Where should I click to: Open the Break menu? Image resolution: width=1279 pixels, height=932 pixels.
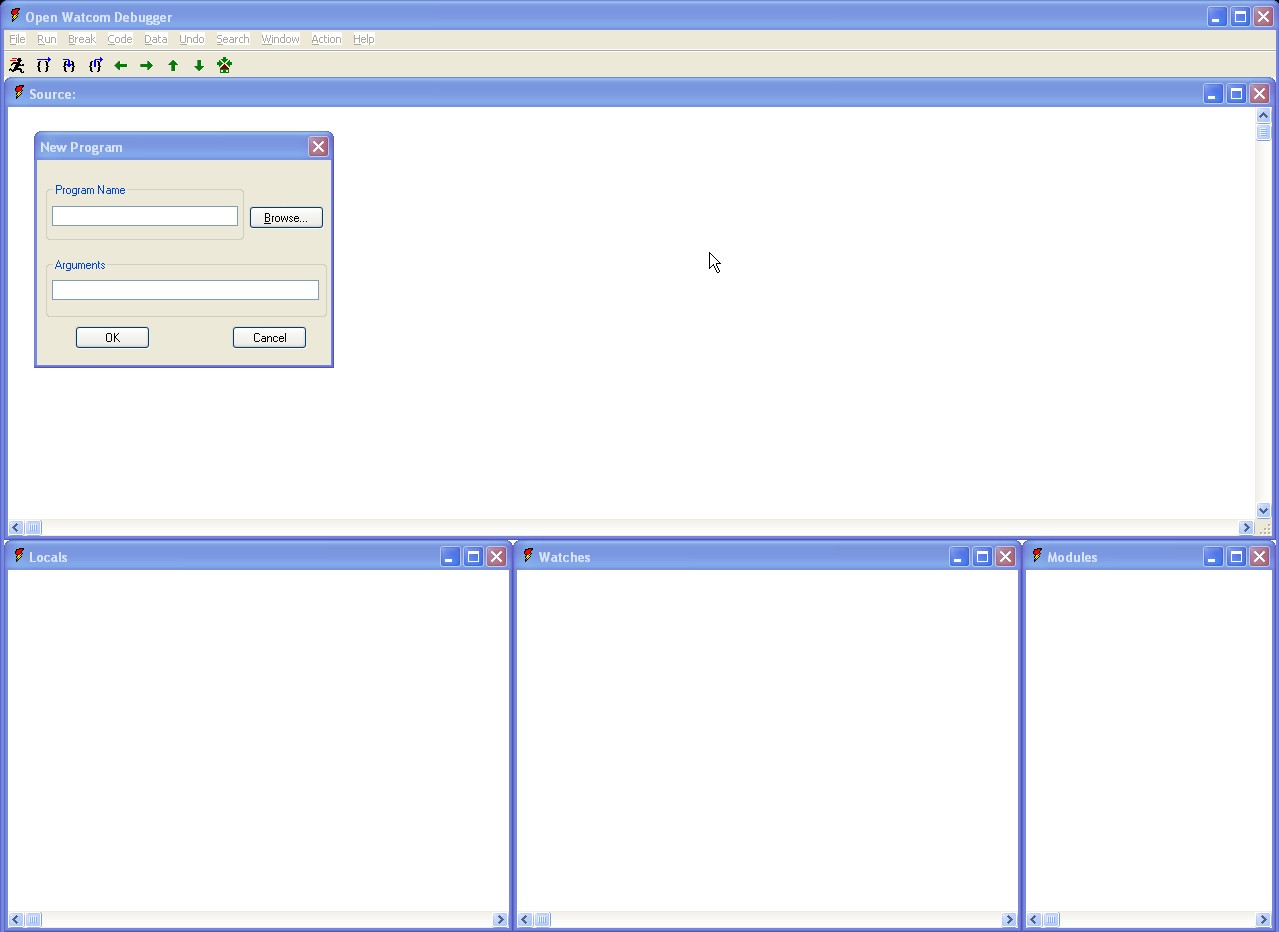(82, 39)
